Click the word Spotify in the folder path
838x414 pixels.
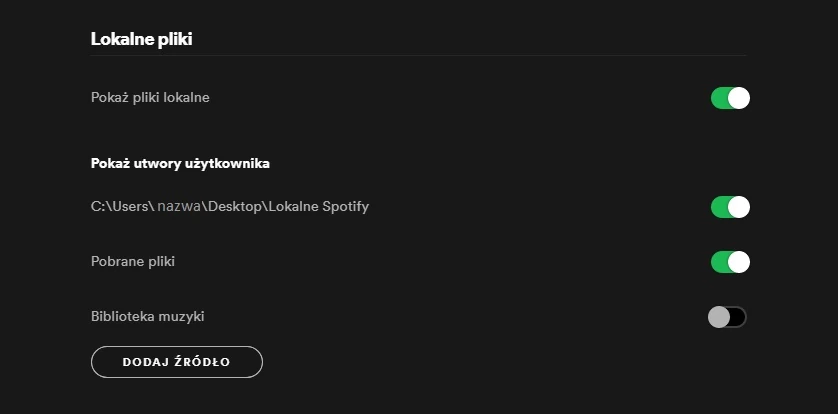(x=343, y=207)
